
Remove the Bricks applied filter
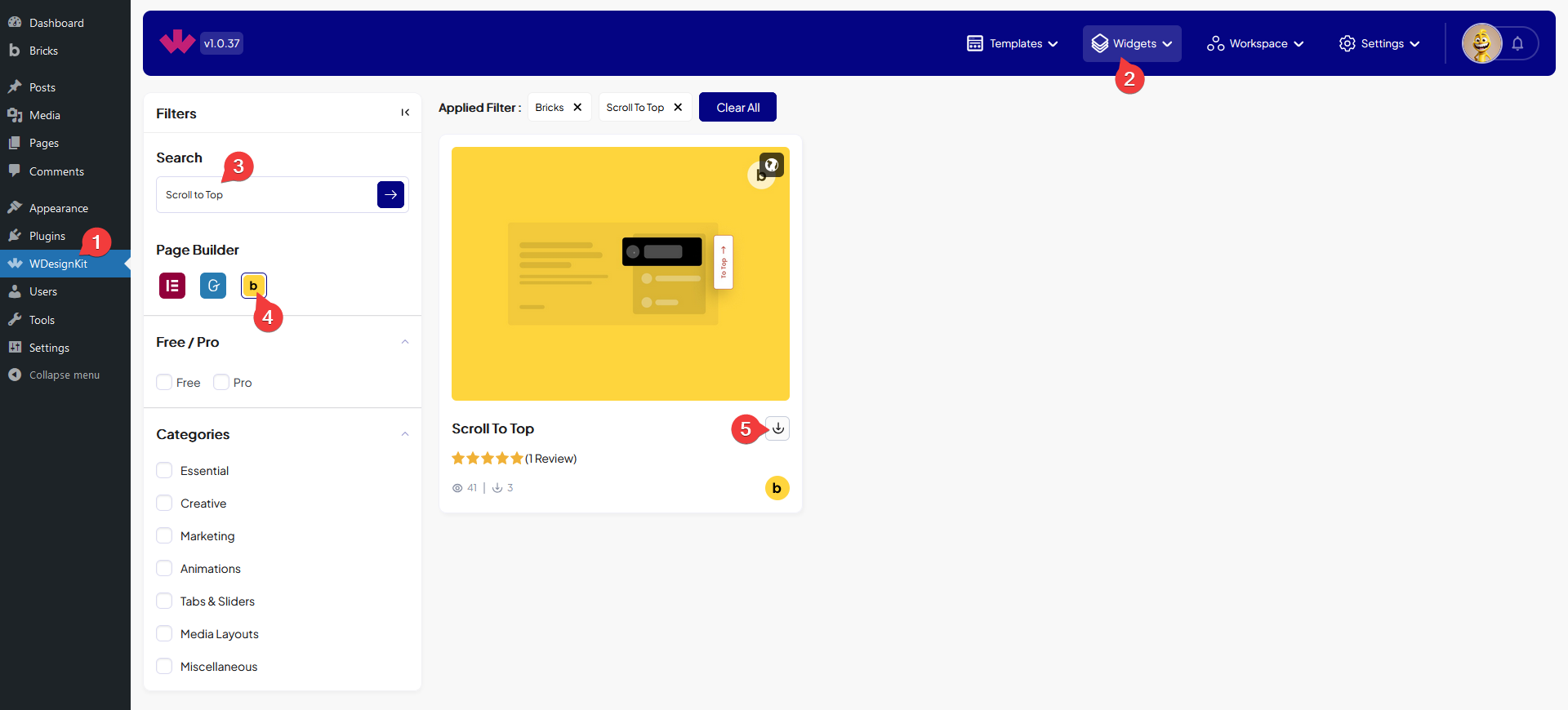(577, 107)
